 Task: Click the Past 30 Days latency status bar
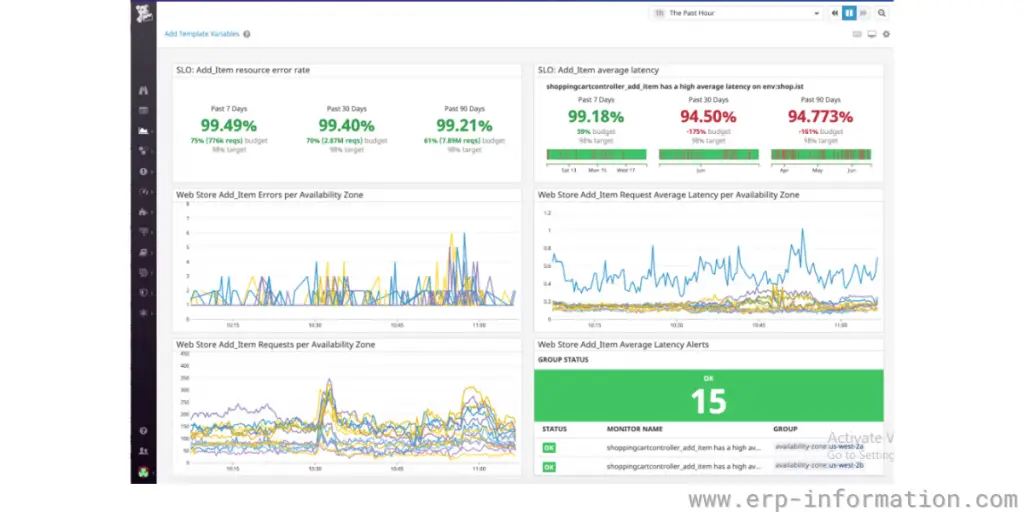709,155
